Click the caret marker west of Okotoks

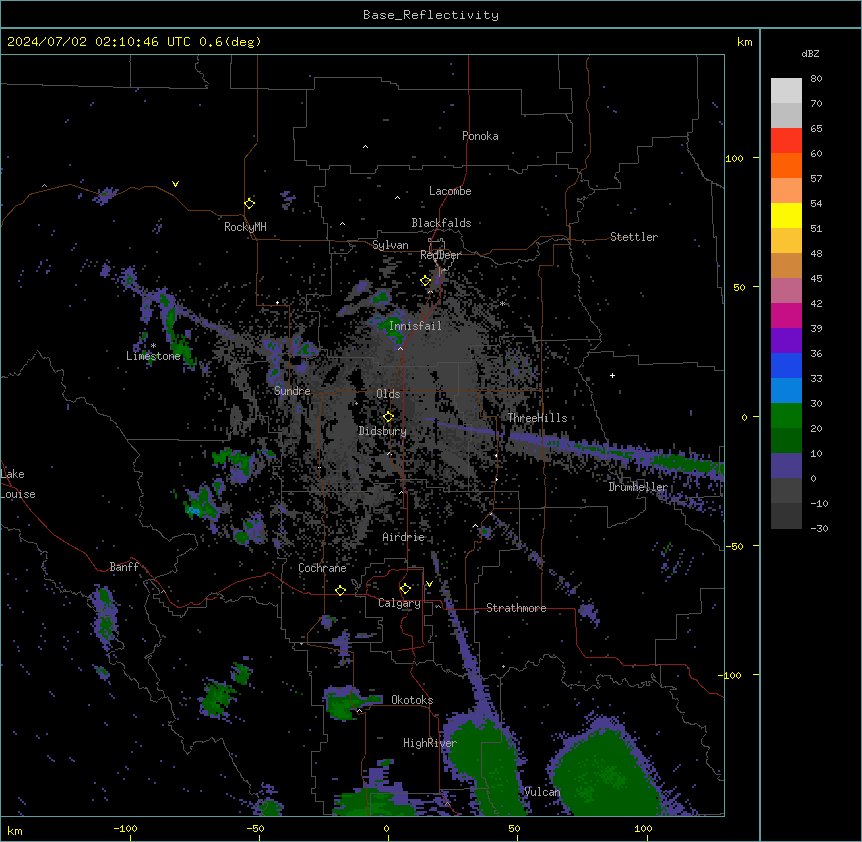point(359,711)
